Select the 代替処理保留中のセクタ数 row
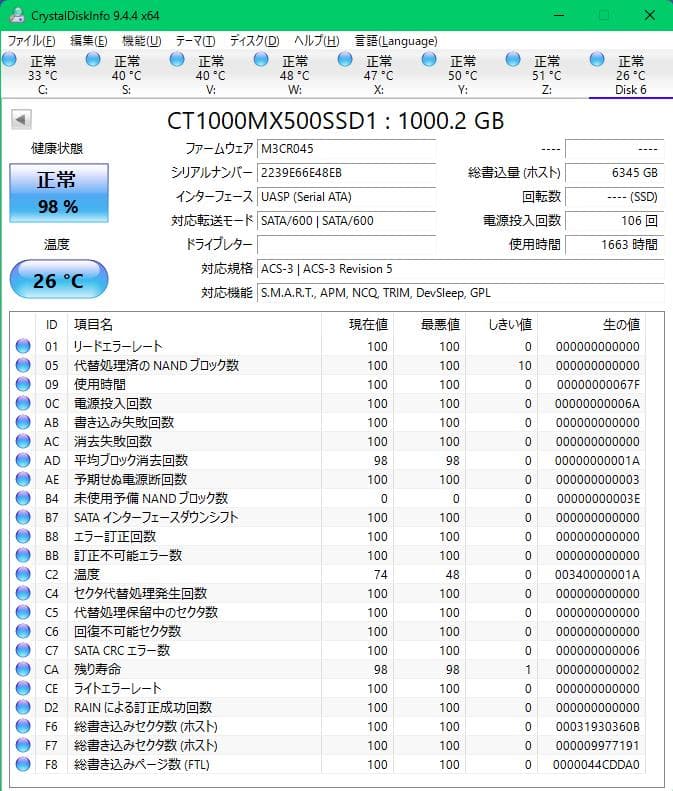This screenshot has width=673, height=791. coord(329,612)
